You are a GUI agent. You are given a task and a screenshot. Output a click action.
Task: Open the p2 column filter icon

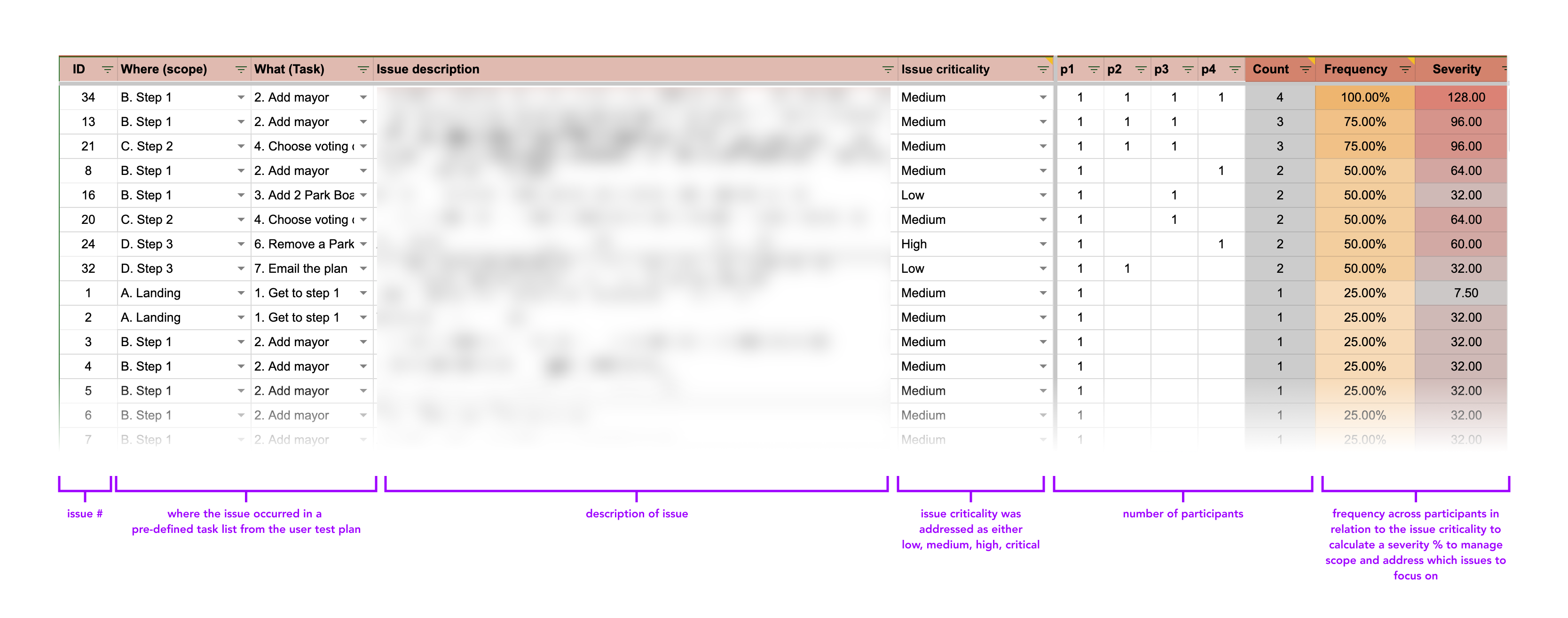[1141, 70]
